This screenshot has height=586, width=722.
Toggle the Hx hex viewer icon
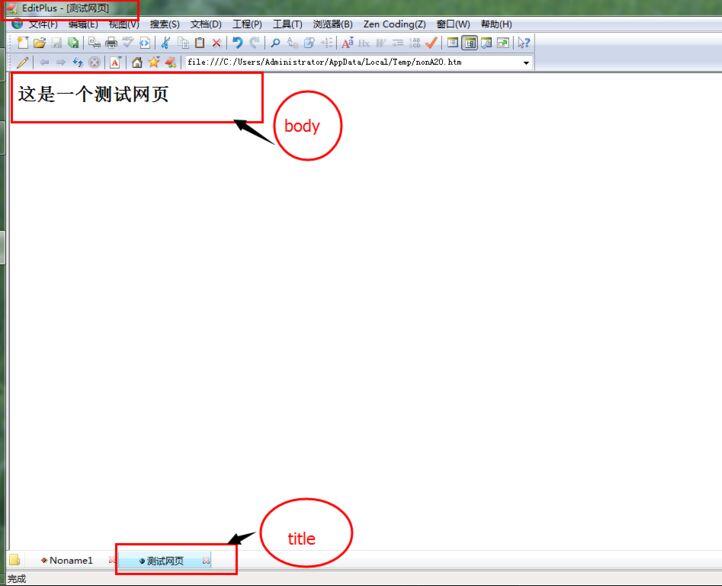(x=364, y=43)
